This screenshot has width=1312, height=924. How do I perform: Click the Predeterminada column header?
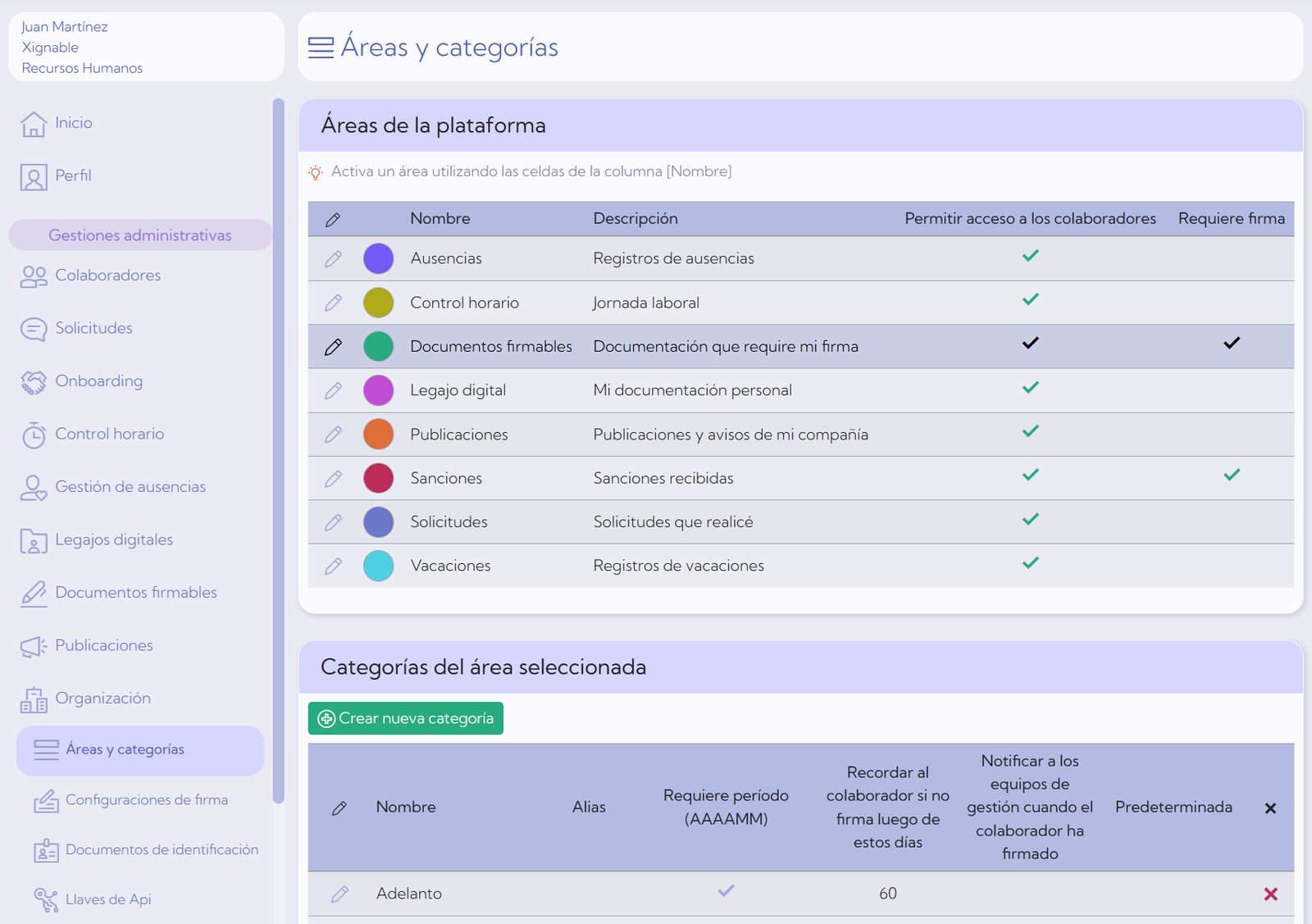click(1173, 808)
